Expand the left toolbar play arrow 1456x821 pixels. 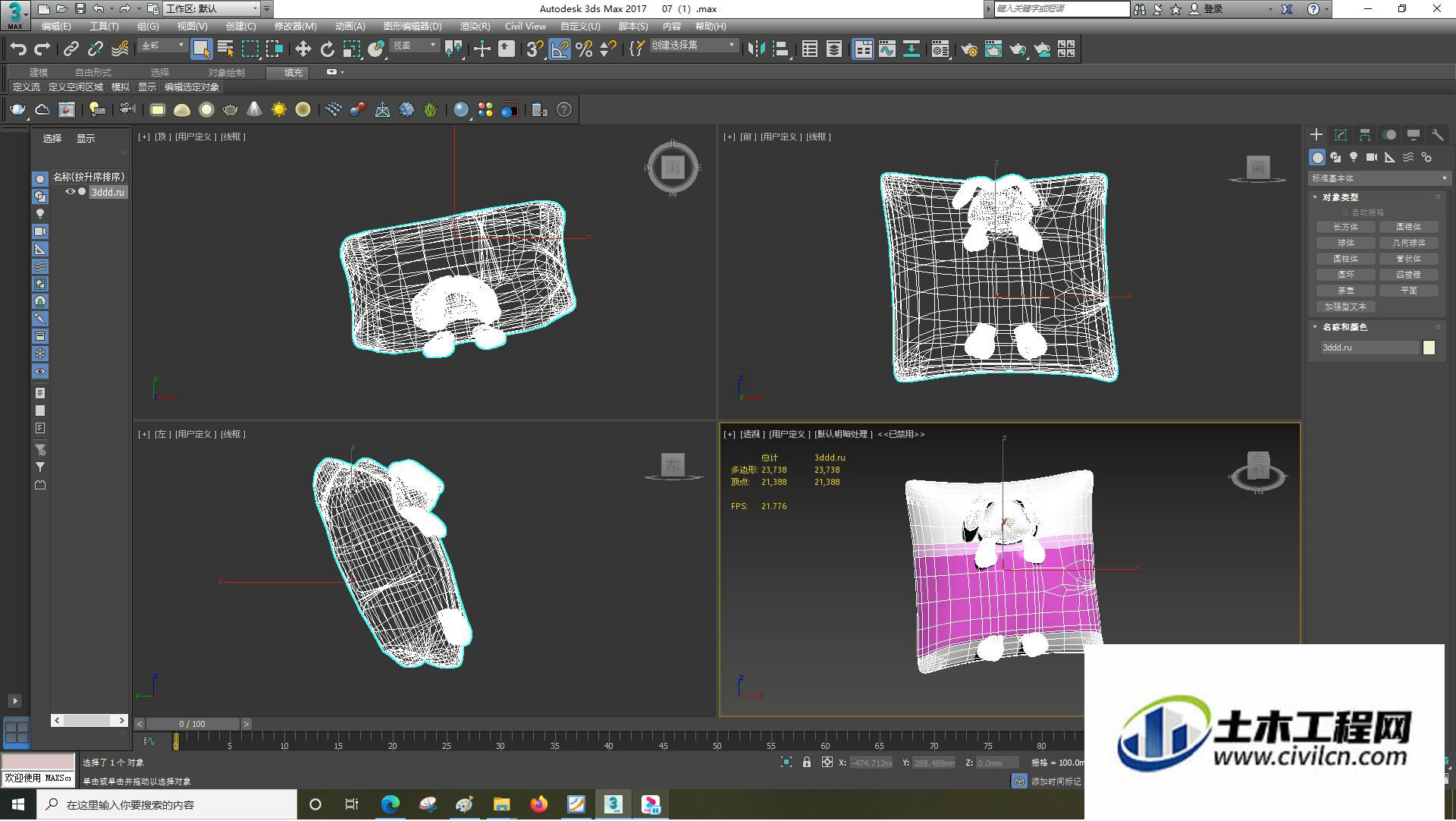[14, 701]
